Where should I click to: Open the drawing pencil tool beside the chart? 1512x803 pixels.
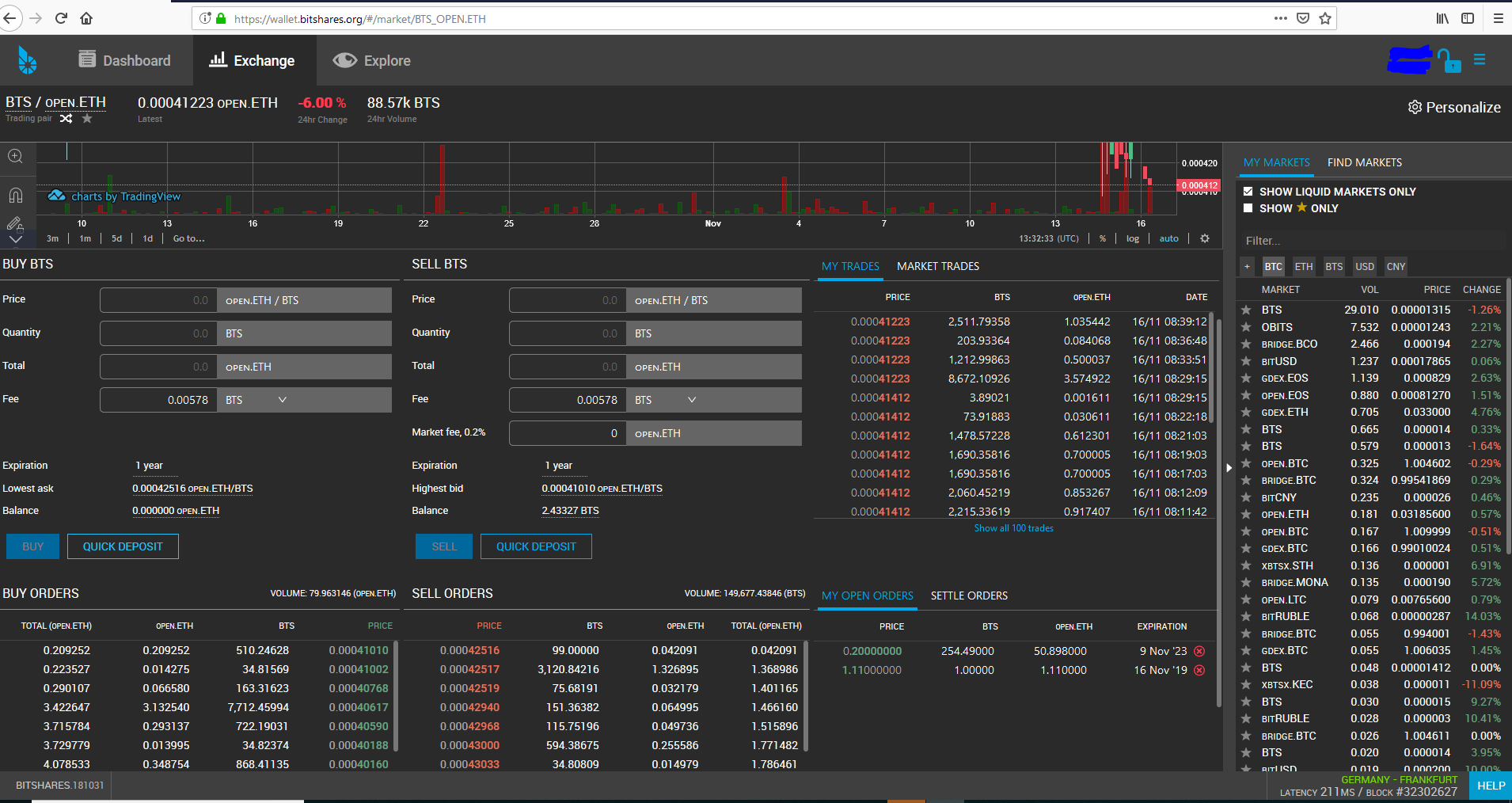click(x=14, y=224)
